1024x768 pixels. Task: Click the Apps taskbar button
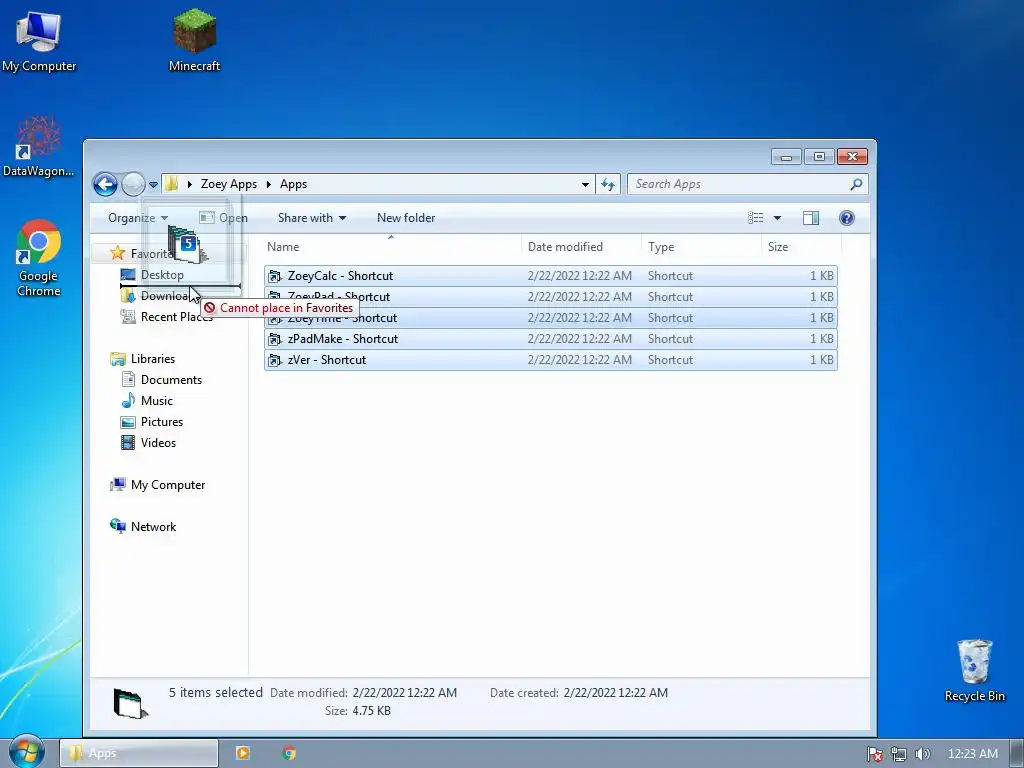click(x=139, y=753)
